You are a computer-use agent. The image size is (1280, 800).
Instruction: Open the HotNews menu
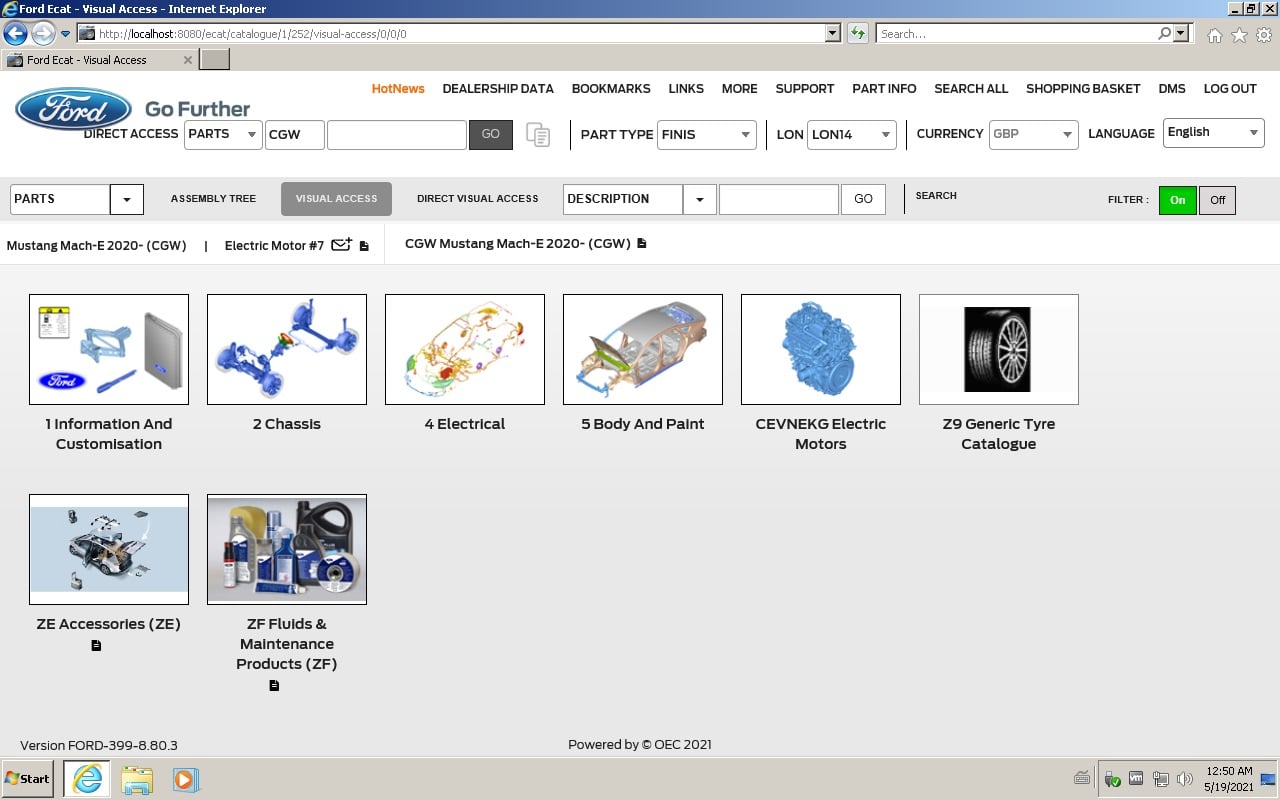[398, 88]
